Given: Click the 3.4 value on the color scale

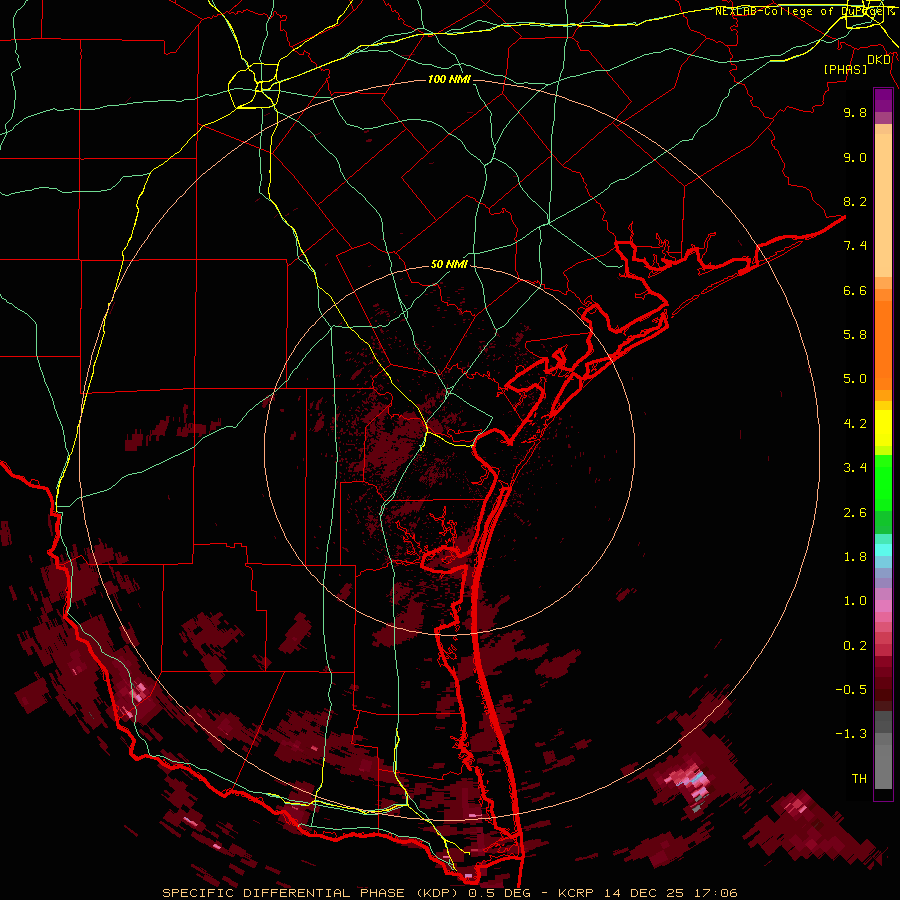Looking at the screenshot, I should [855, 468].
